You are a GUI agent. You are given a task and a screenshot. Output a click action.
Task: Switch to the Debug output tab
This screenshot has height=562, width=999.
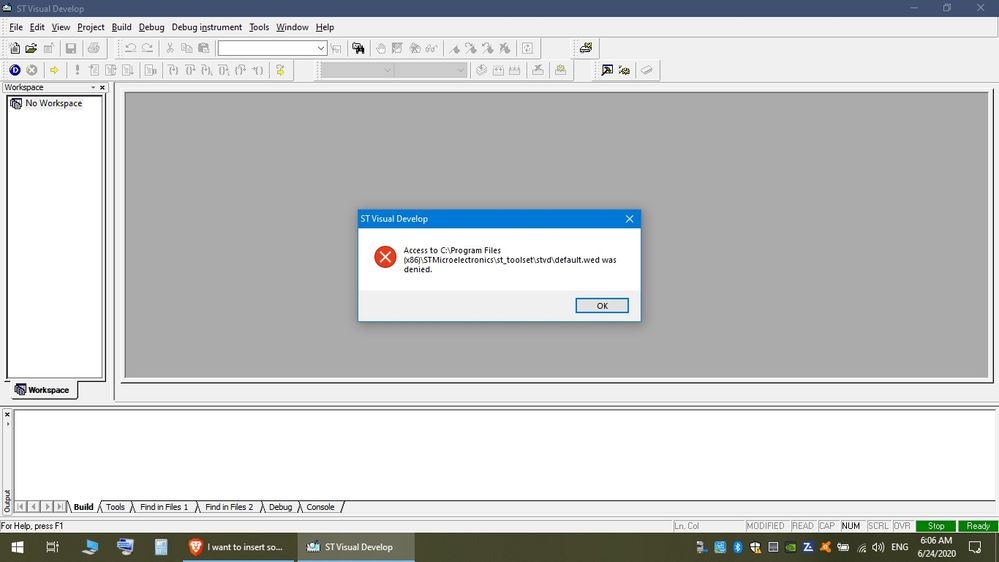(x=280, y=507)
